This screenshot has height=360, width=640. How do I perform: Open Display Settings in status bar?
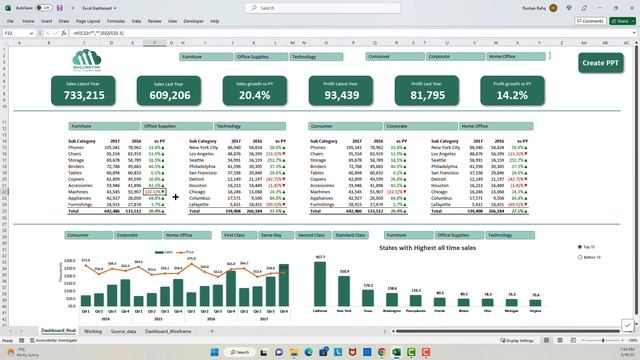point(517,340)
